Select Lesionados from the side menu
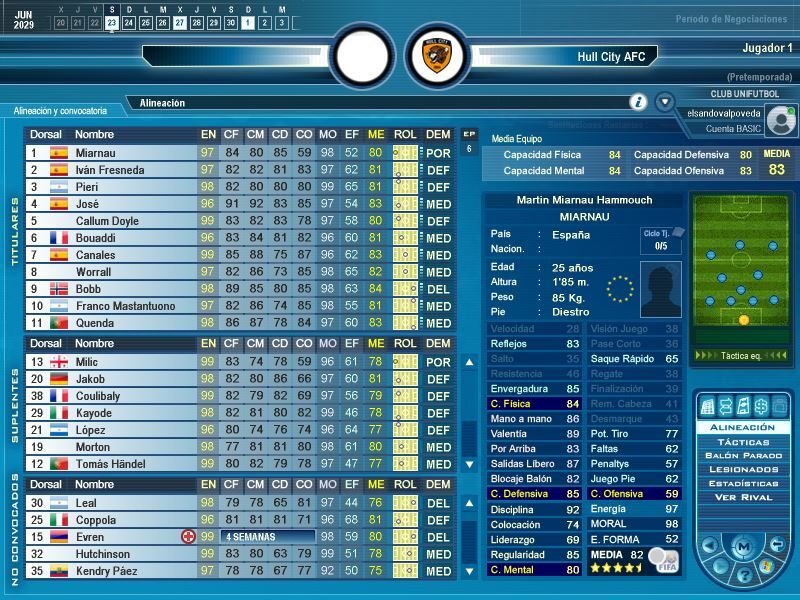800x600 pixels. (x=743, y=469)
